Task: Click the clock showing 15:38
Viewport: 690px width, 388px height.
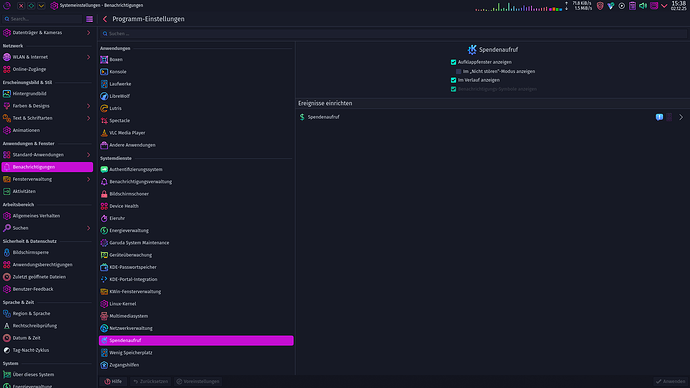Action: point(679,5)
